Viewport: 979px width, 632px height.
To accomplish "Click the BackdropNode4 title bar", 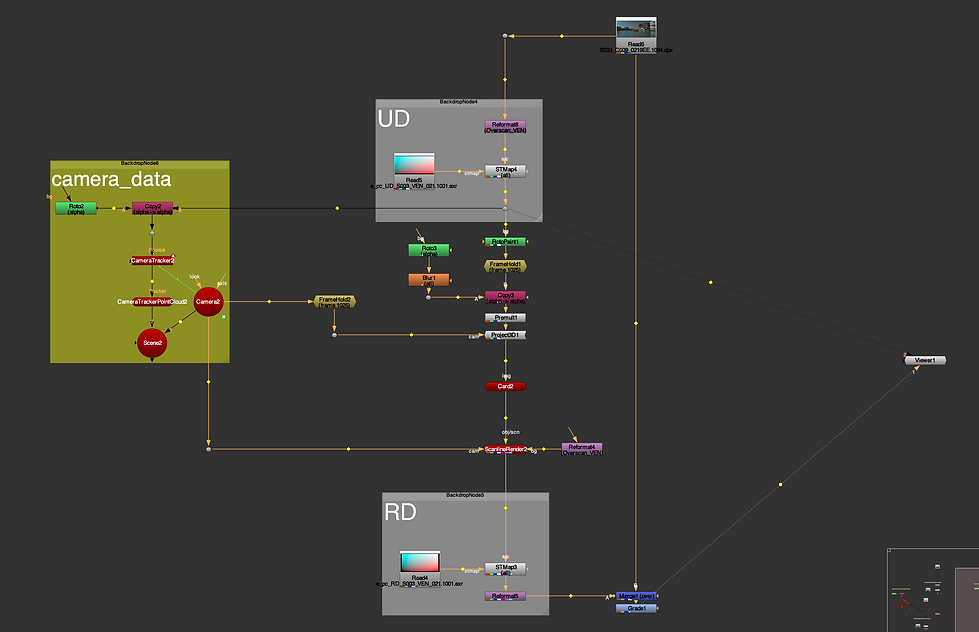I will tap(459, 102).
